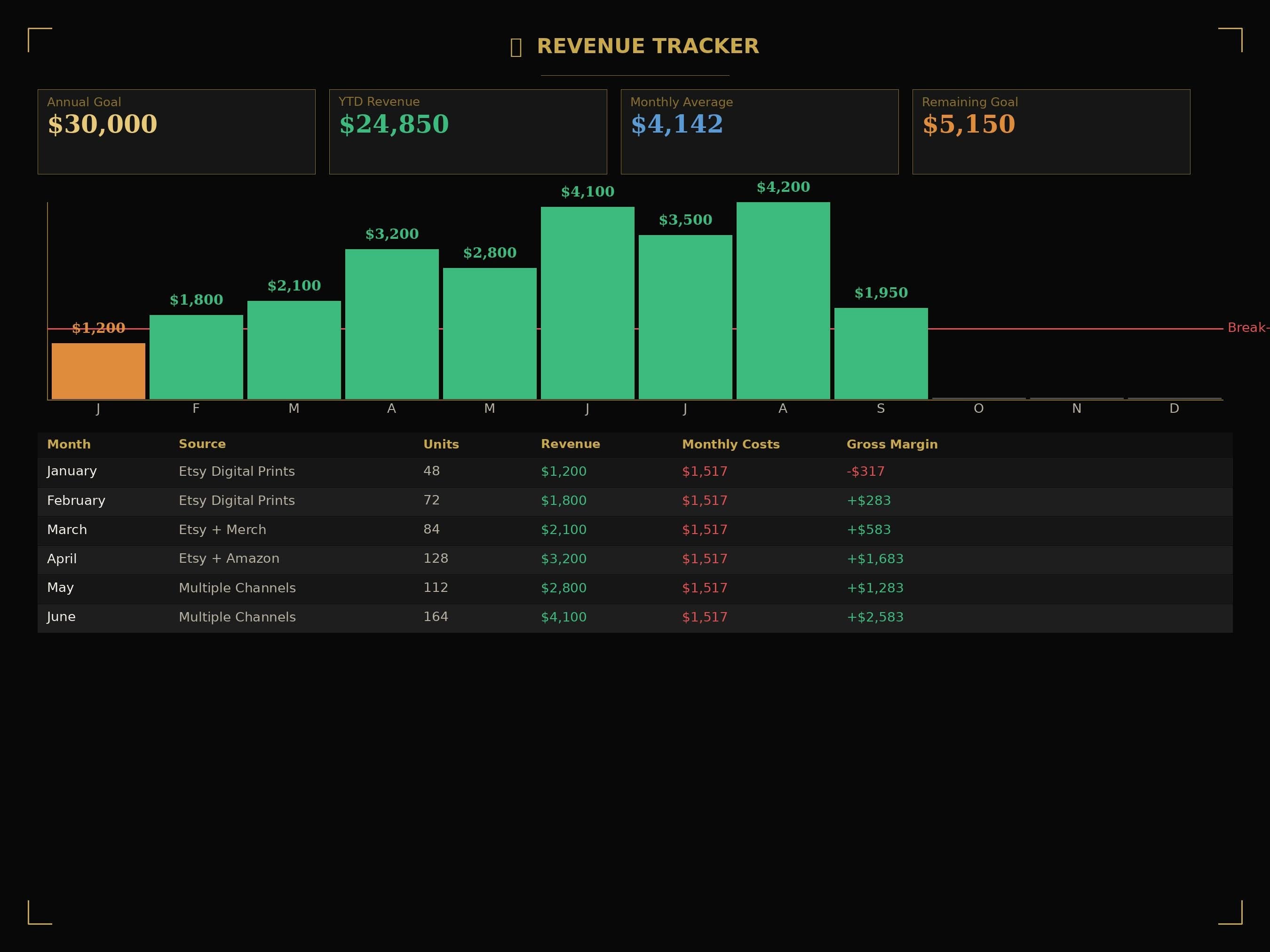The image size is (1270, 952).
Task: Click the D December axis label
Action: pyautogui.click(x=1174, y=409)
